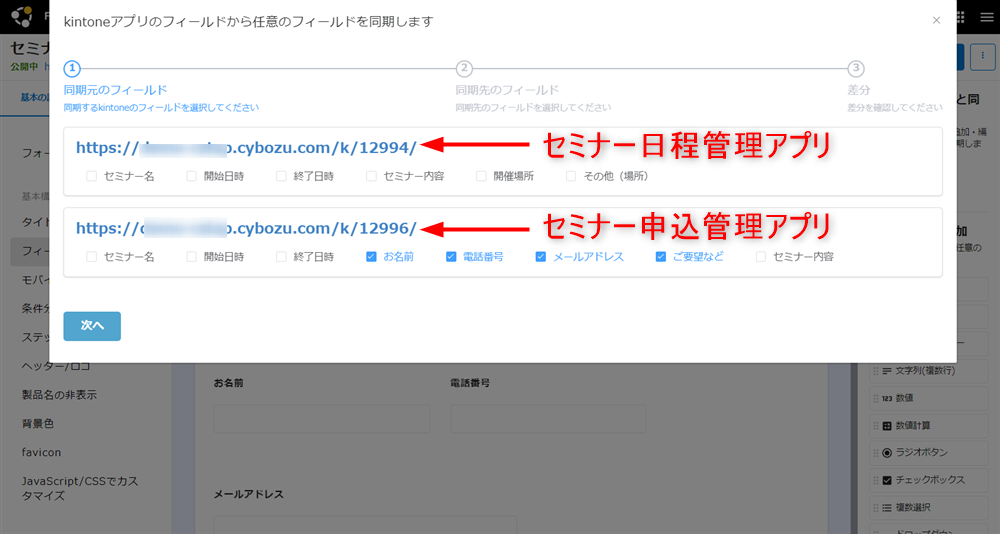Image resolution: width=1000 pixels, height=534 pixels.
Task: Enable 開催場所 checkbox
Action: (482, 176)
